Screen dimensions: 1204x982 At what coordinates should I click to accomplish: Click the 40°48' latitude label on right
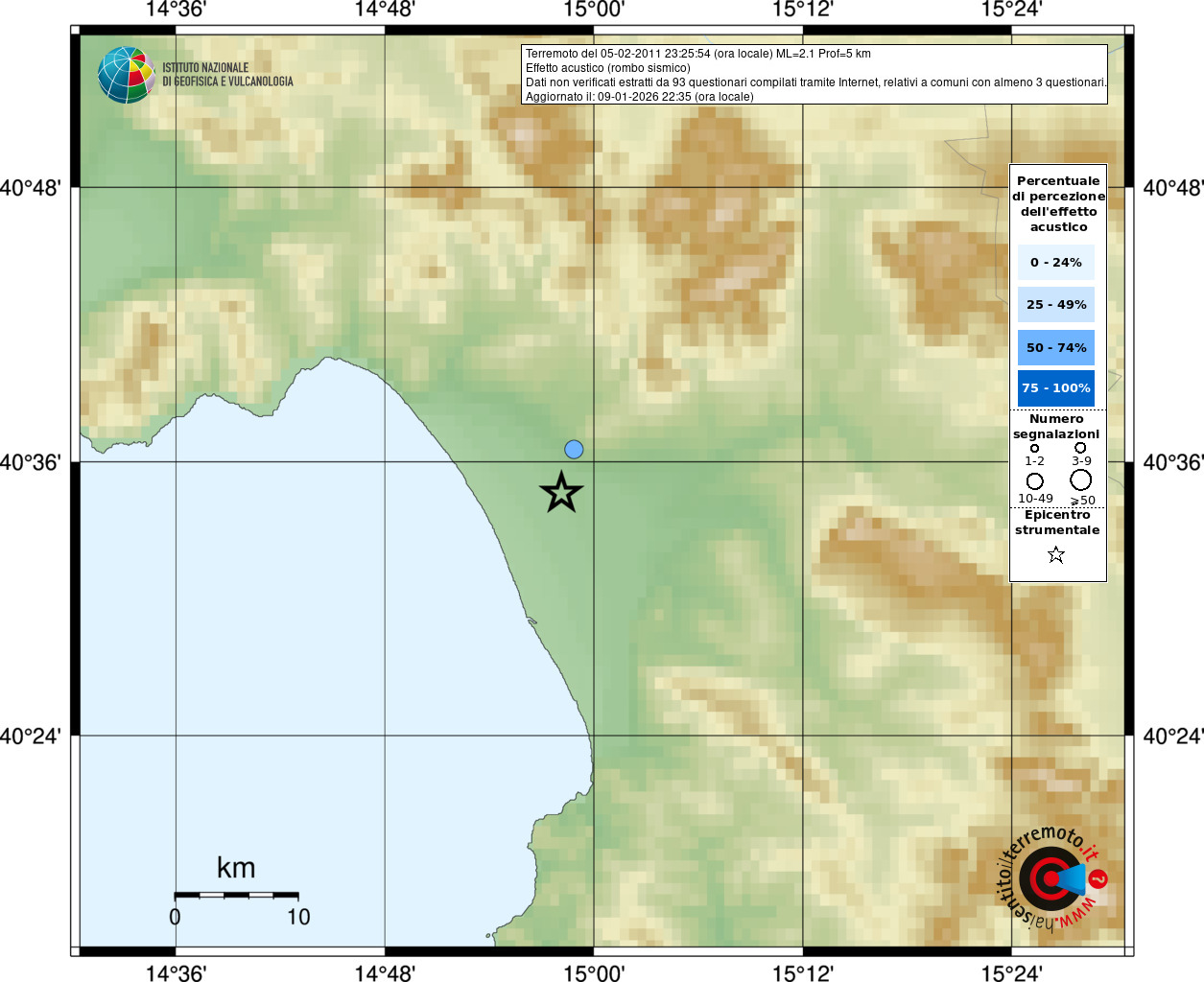coord(1173,187)
